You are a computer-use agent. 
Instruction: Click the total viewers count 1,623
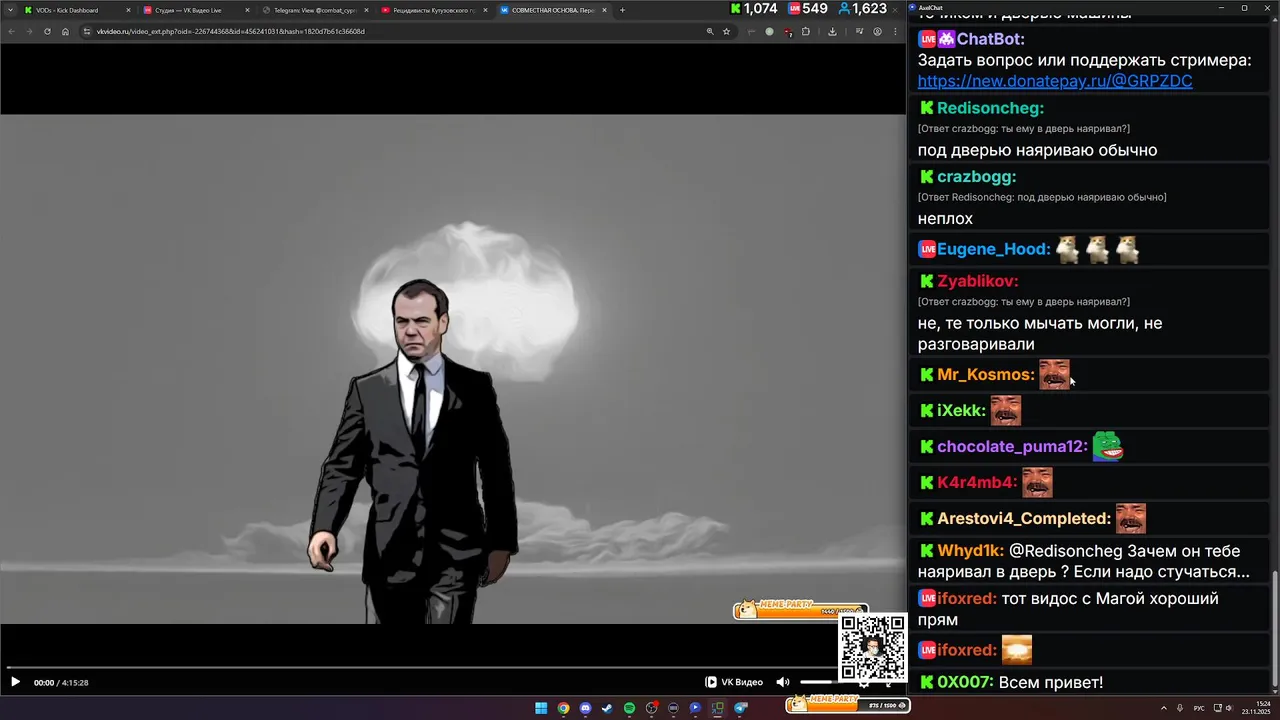click(862, 9)
